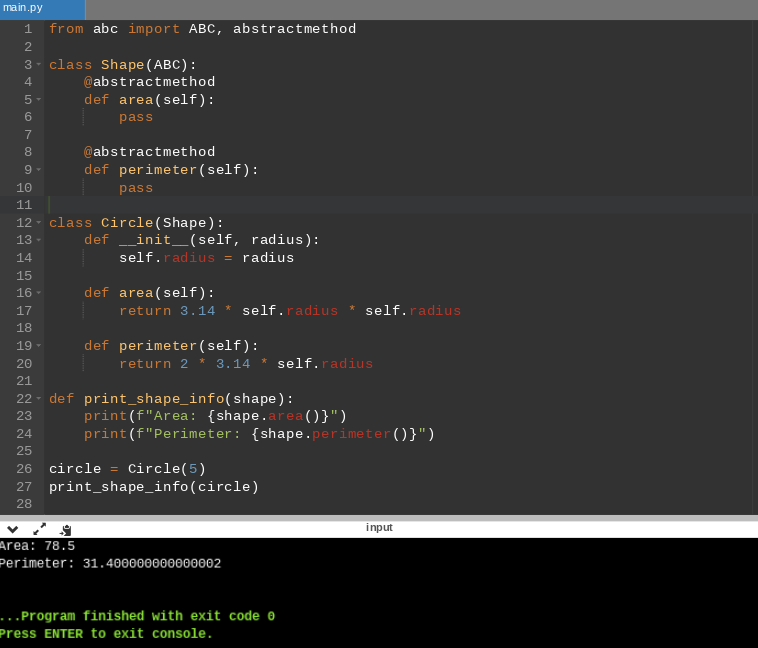The height and width of the screenshot is (648, 758).
Task: Click 'Area: 78.5' console output
Action: tap(37, 546)
